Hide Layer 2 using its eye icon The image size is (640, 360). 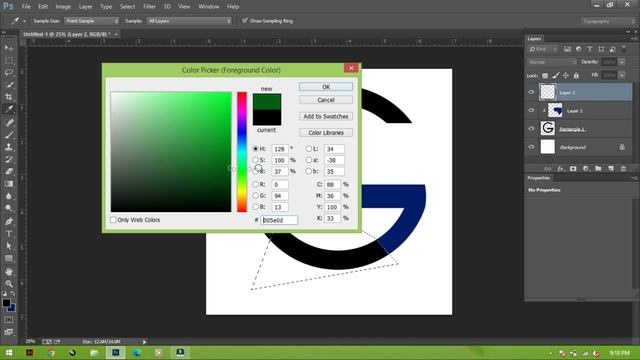pos(531,92)
